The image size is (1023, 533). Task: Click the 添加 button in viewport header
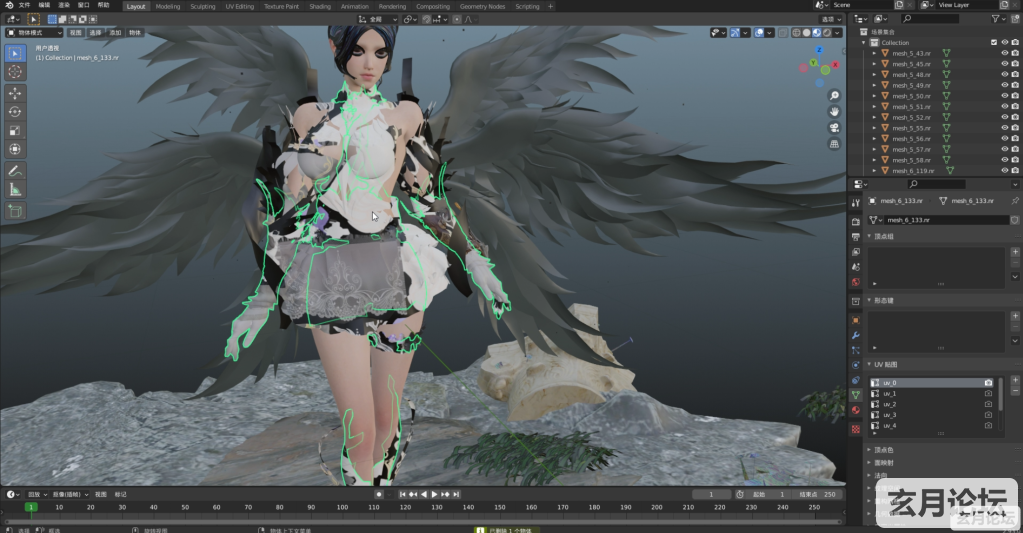point(115,32)
